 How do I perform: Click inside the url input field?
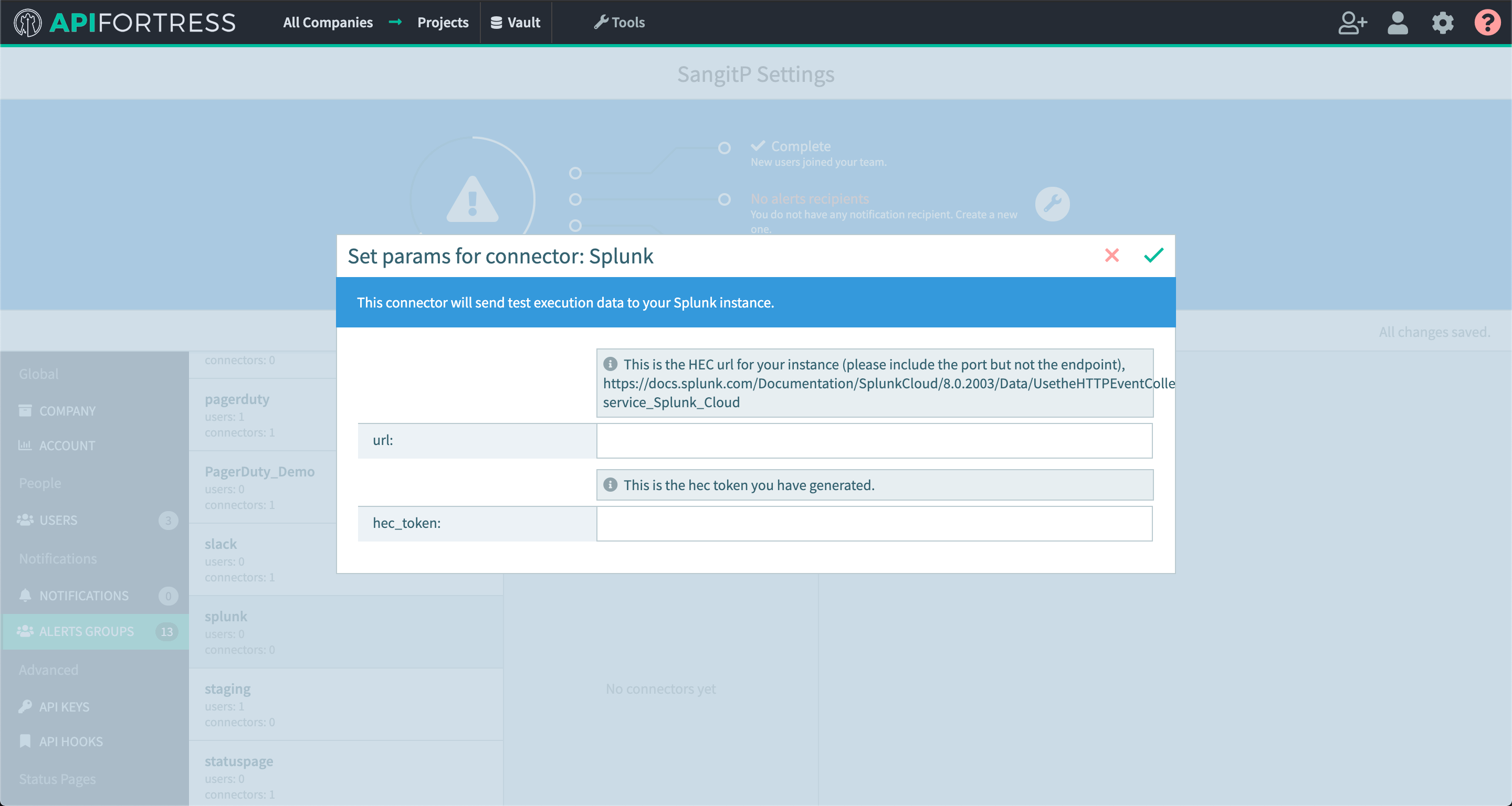tap(874, 441)
